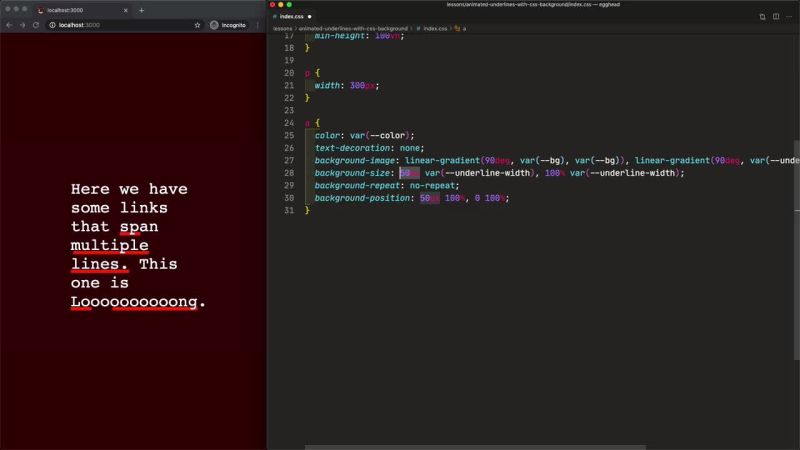Open the Incognito profile indicator
Image resolution: width=800 pixels, height=450 pixels.
coord(228,25)
